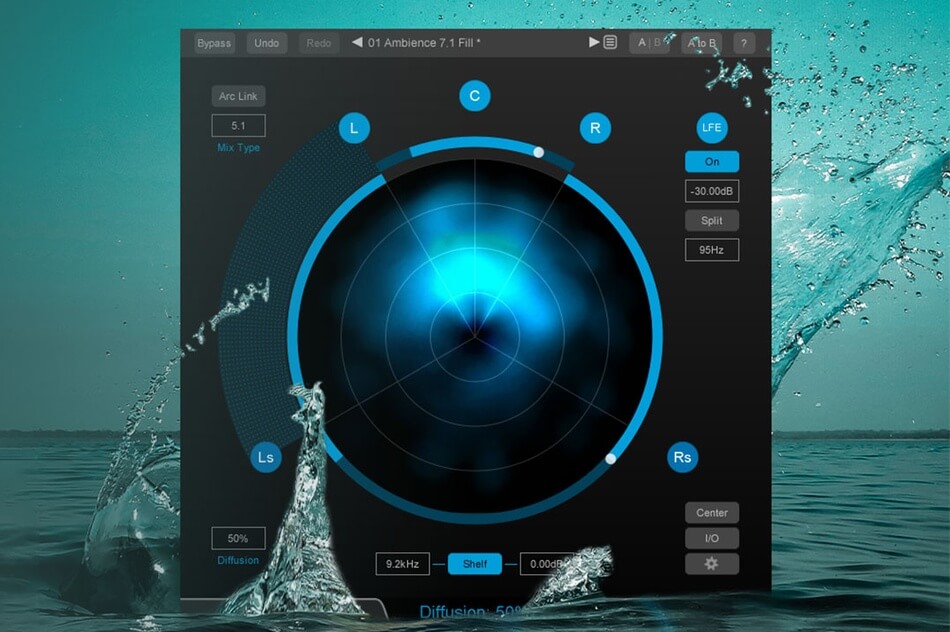Screen dimensions: 950x632
Task: Toggle the Bypass button
Action: point(214,43)
